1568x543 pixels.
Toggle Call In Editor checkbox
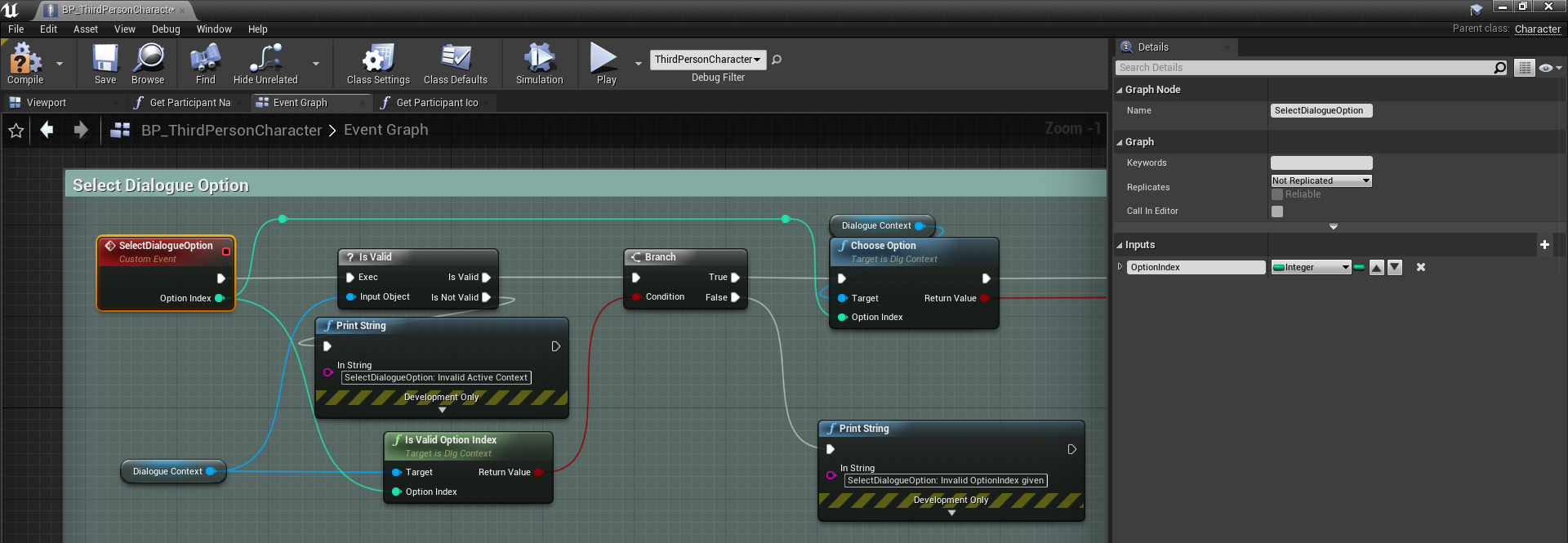1276,211
